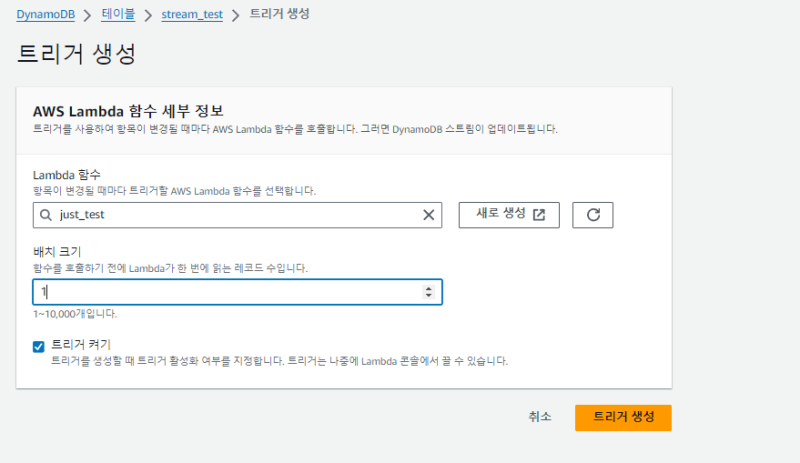Screen dimensions: 800x463
Task: Click the 배치 크기 field label
Action: coord(57,254)
